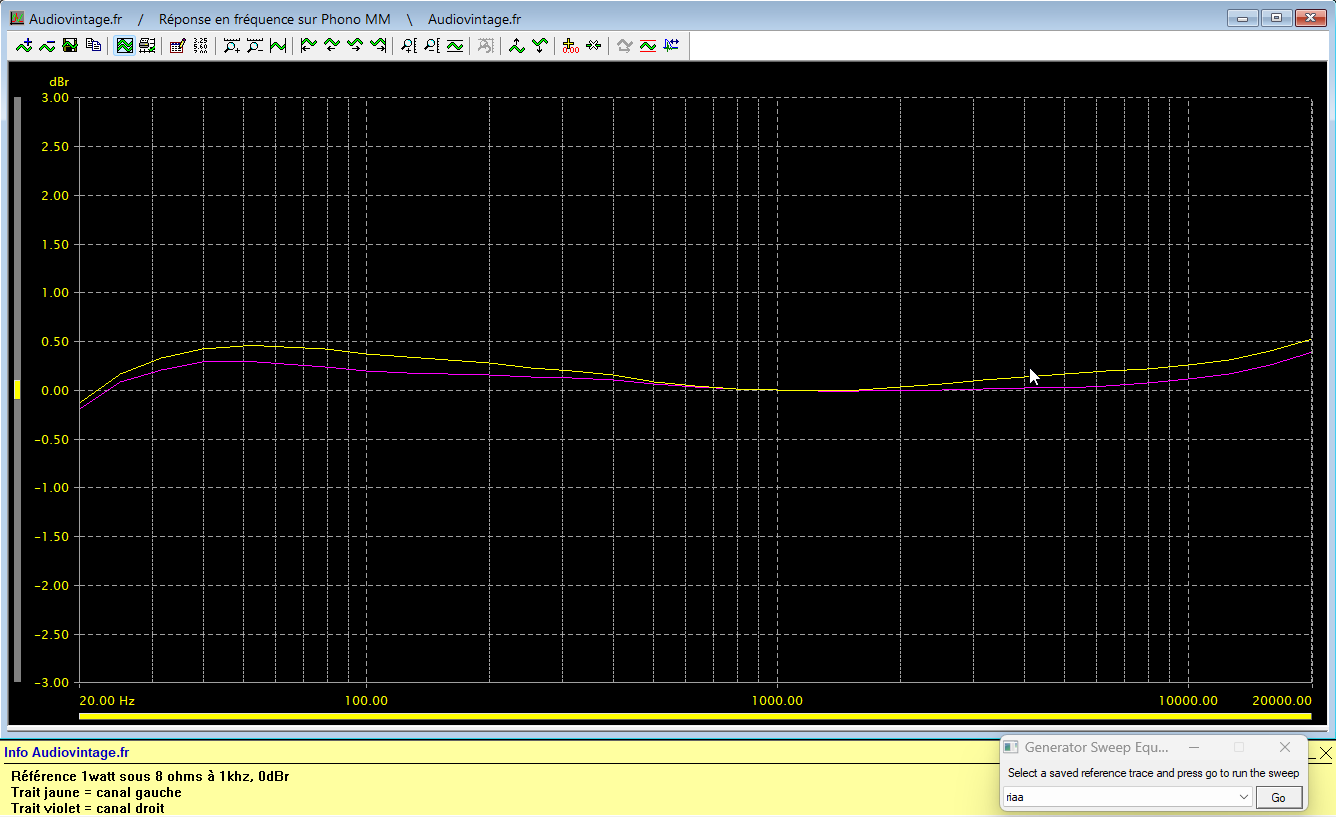The height and width of the screenshot is (817, 1336).
Task: Click the magnifier with bracket minus icon
Action: (431, 45)
